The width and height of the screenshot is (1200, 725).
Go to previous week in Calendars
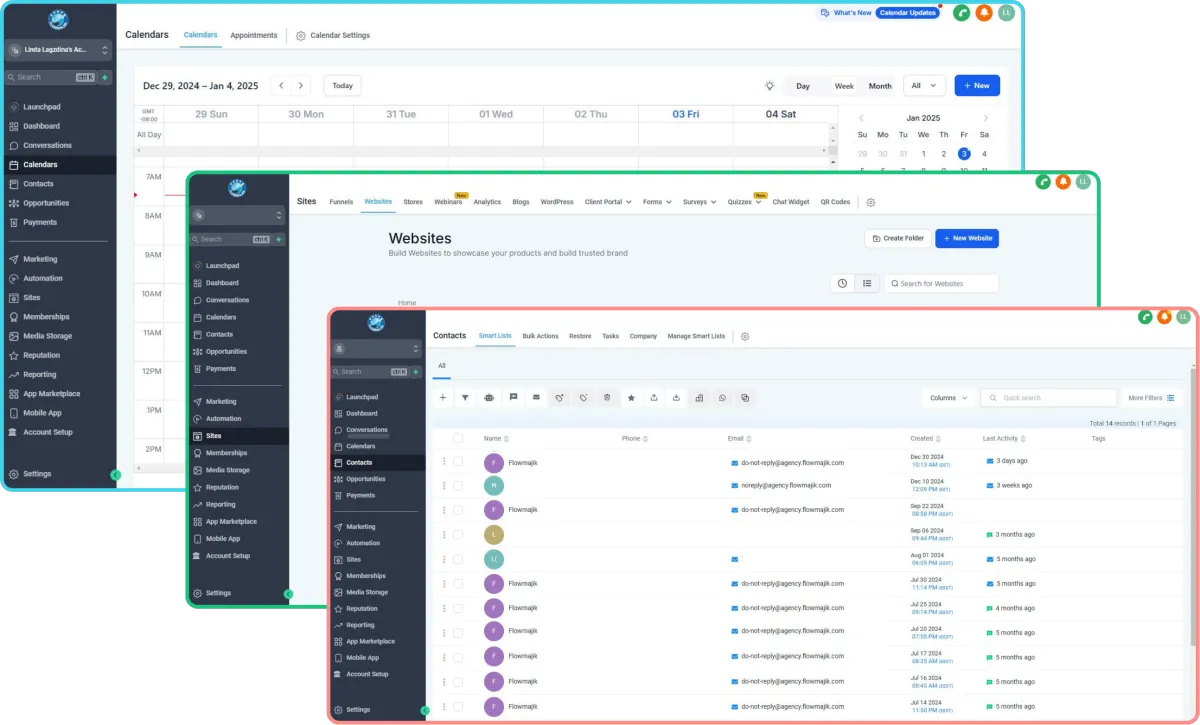[281, 86]
